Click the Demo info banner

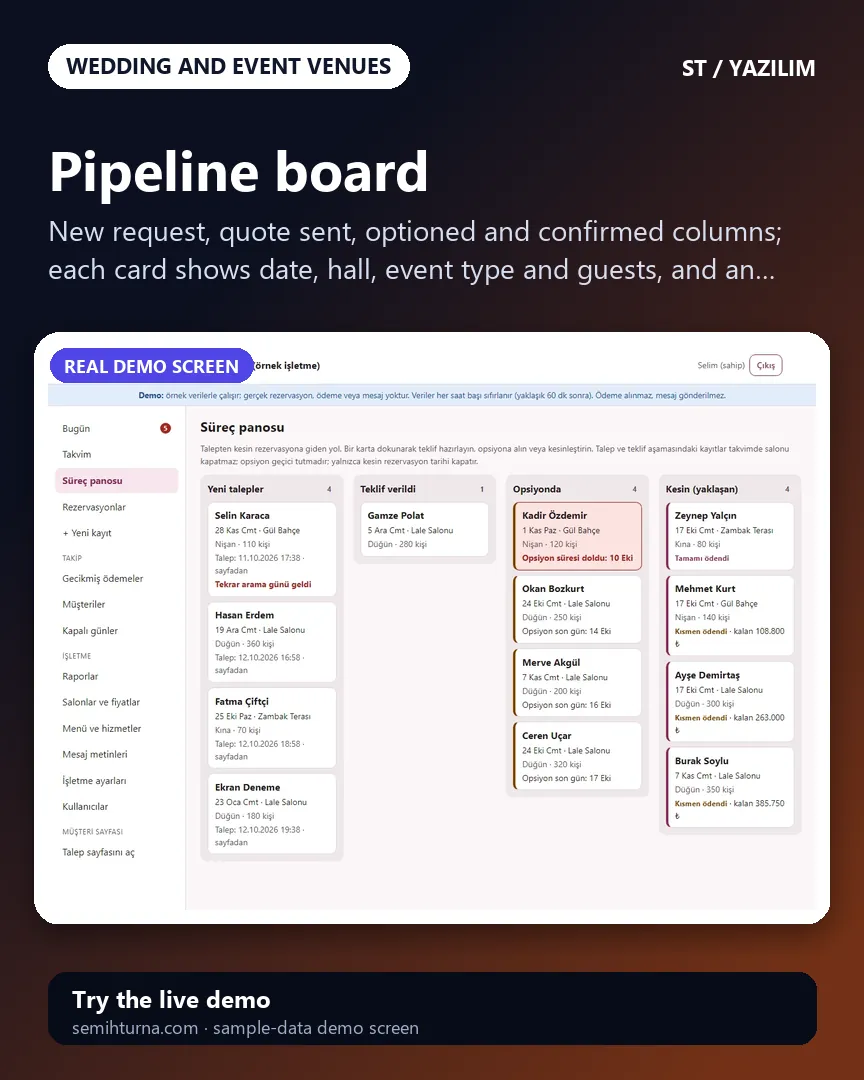coord(432,395)
